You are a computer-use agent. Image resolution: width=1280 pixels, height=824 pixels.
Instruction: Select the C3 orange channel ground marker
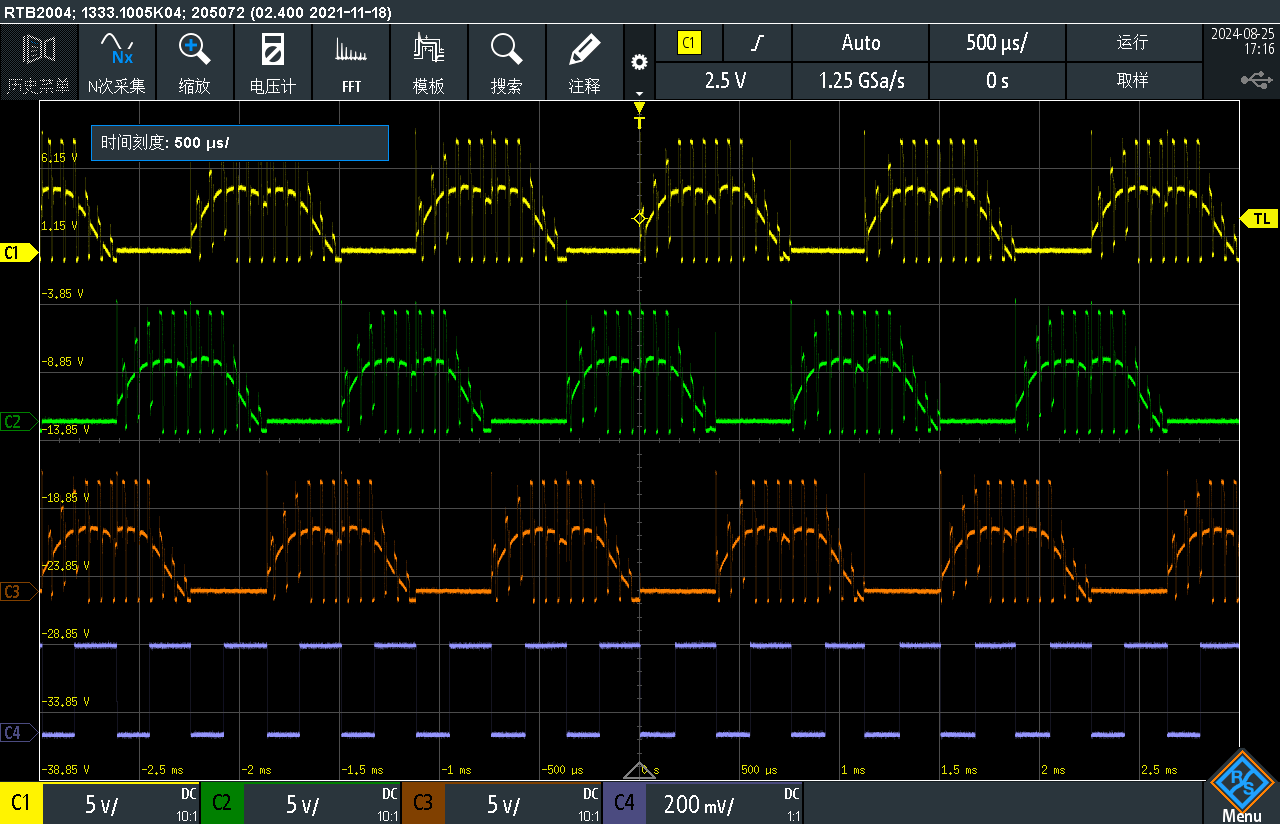click(x=19, y=592)
